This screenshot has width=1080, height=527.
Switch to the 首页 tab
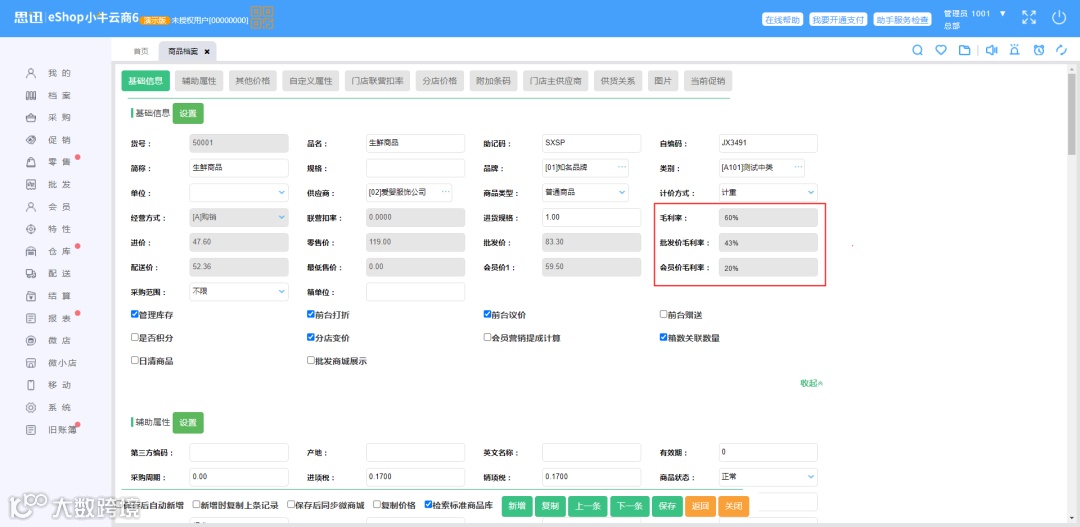141,52
